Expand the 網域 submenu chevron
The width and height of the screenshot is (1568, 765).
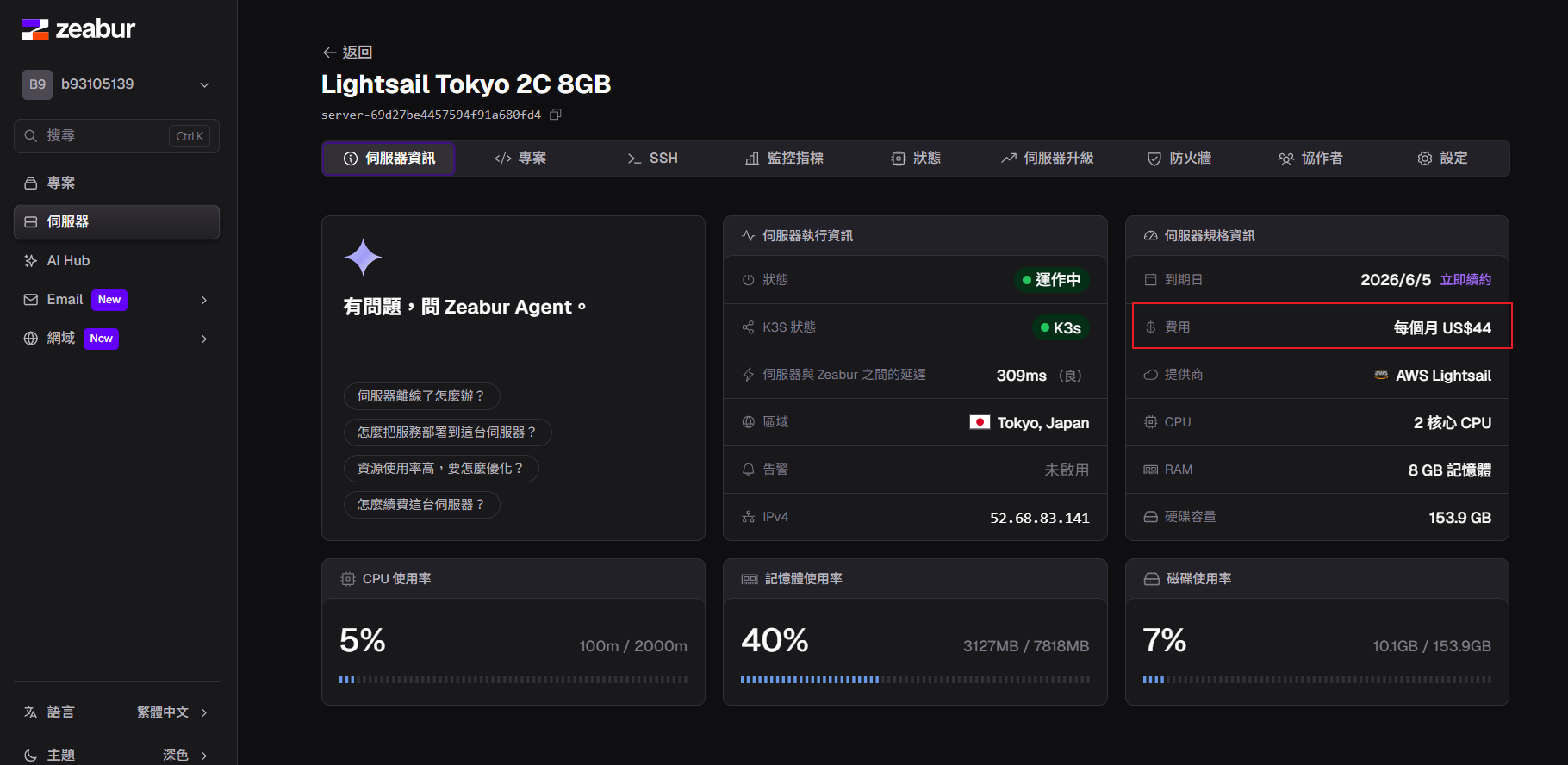coord(204,339)
